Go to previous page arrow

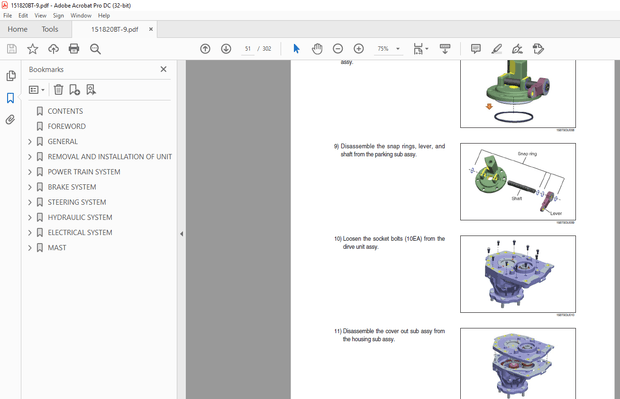point(205,49)
